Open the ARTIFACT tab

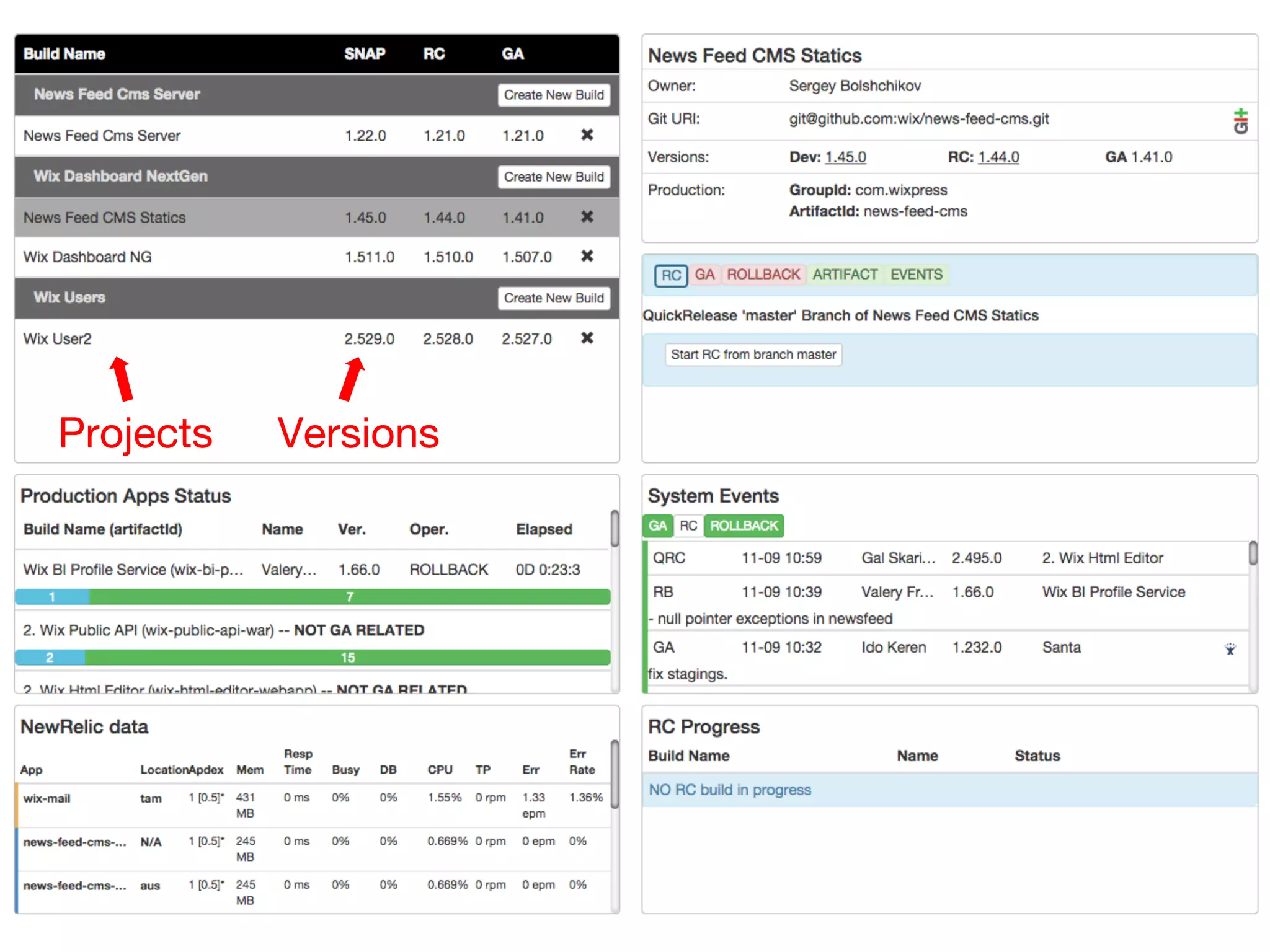pyautogui.click(x=845, y=275)
